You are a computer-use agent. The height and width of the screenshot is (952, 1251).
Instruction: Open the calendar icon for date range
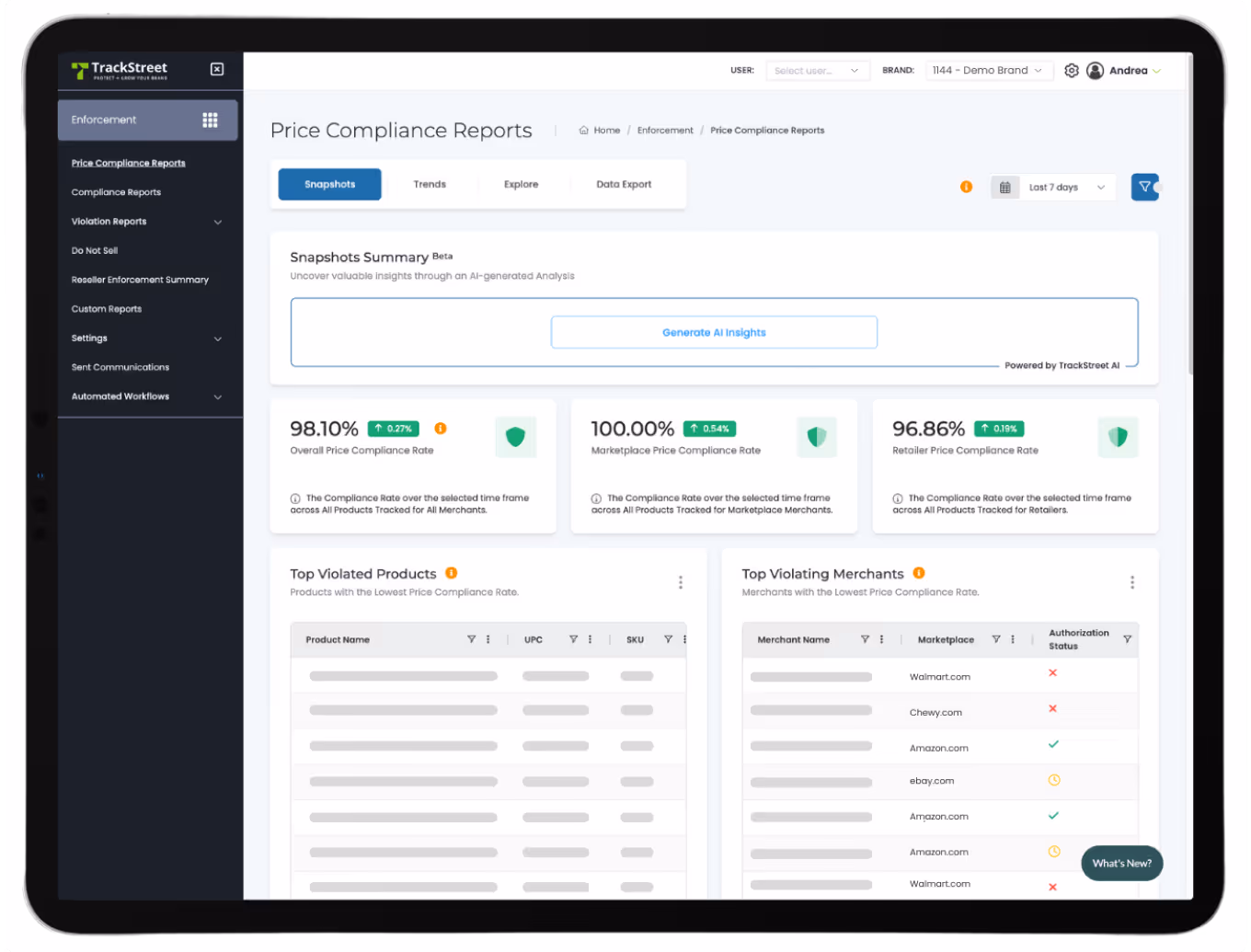pos(1005,188)
